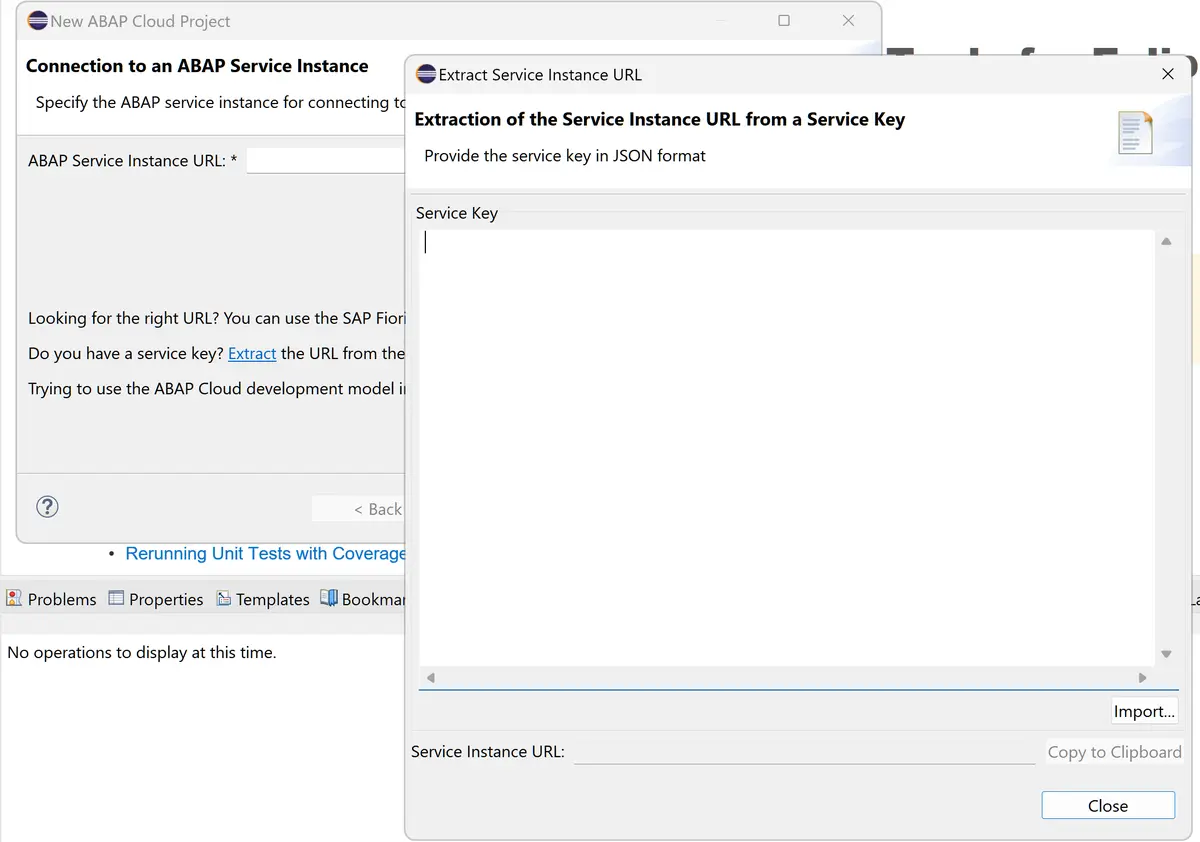Click the Eclipse icon in Extract dialog title

tap(426, 74)
